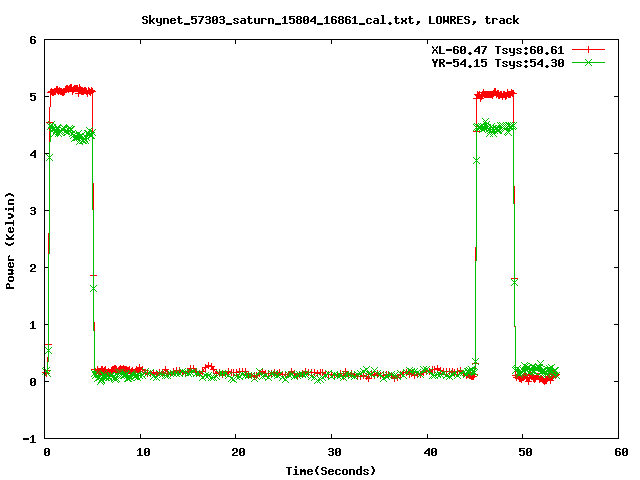This screenshot has width=640, height=480.
Task: Click the x-axis tick label 20
Action: 238,452
